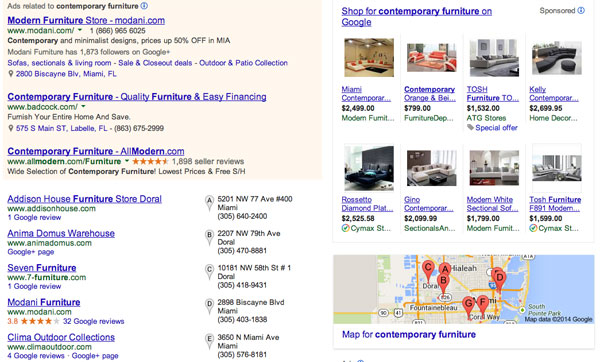
Task: Click the Sponsored info icon
Action: [x=581, y=10]
